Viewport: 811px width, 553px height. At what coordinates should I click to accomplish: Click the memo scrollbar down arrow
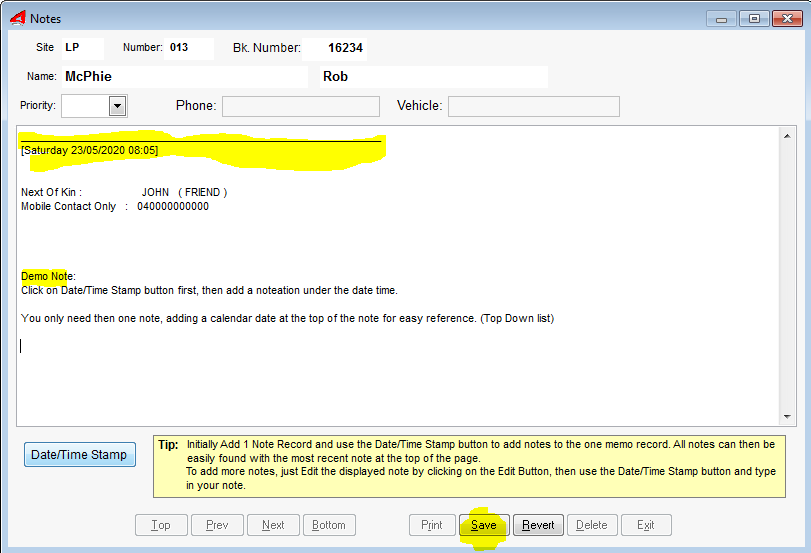pos(787,416)
